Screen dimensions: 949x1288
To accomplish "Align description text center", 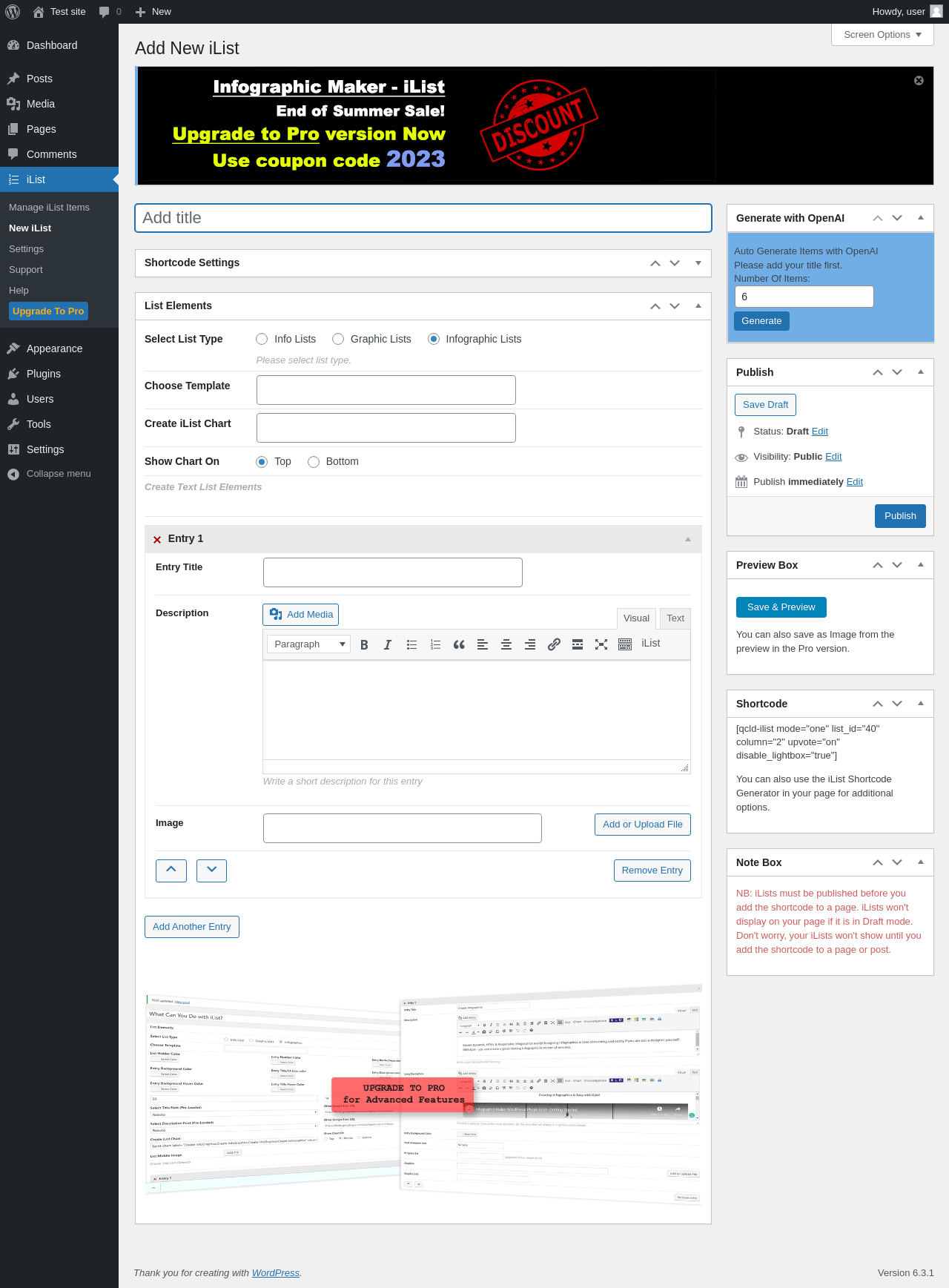I will pyautogui.click(x=506, y=644).
